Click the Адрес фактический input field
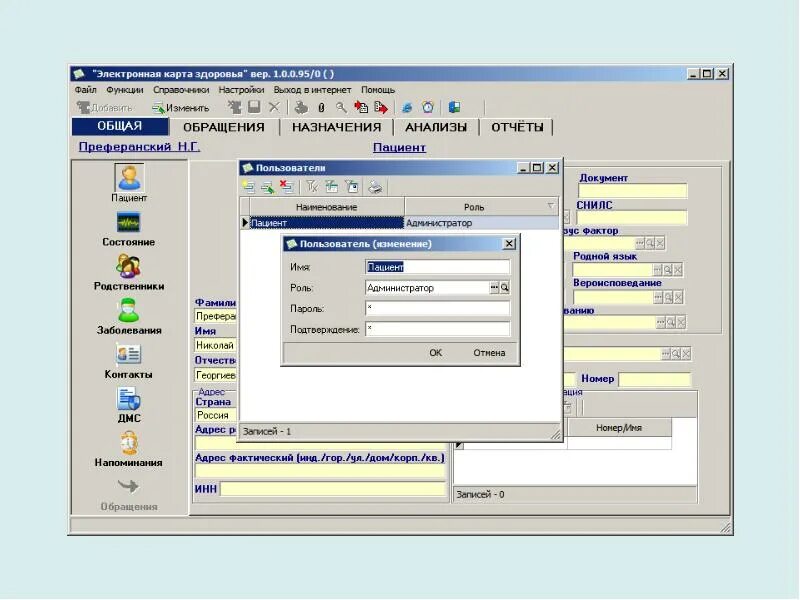This screenshot has height=600, width=800. 320,471
